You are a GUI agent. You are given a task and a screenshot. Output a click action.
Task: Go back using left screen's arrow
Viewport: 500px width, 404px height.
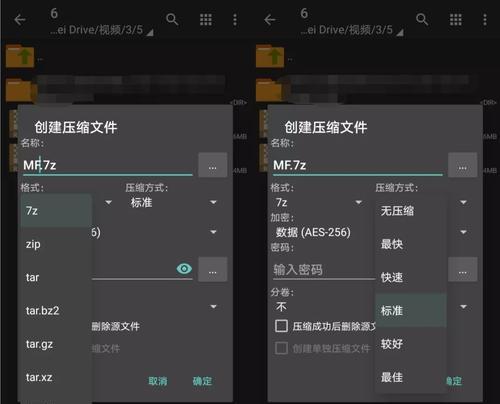(20, 20)
